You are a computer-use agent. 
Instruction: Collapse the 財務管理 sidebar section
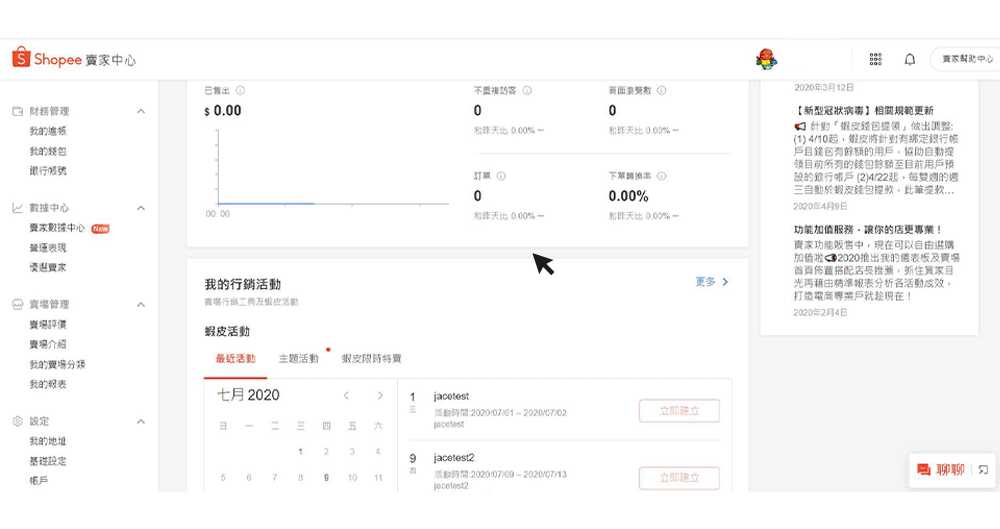click(x=141, y=111)
